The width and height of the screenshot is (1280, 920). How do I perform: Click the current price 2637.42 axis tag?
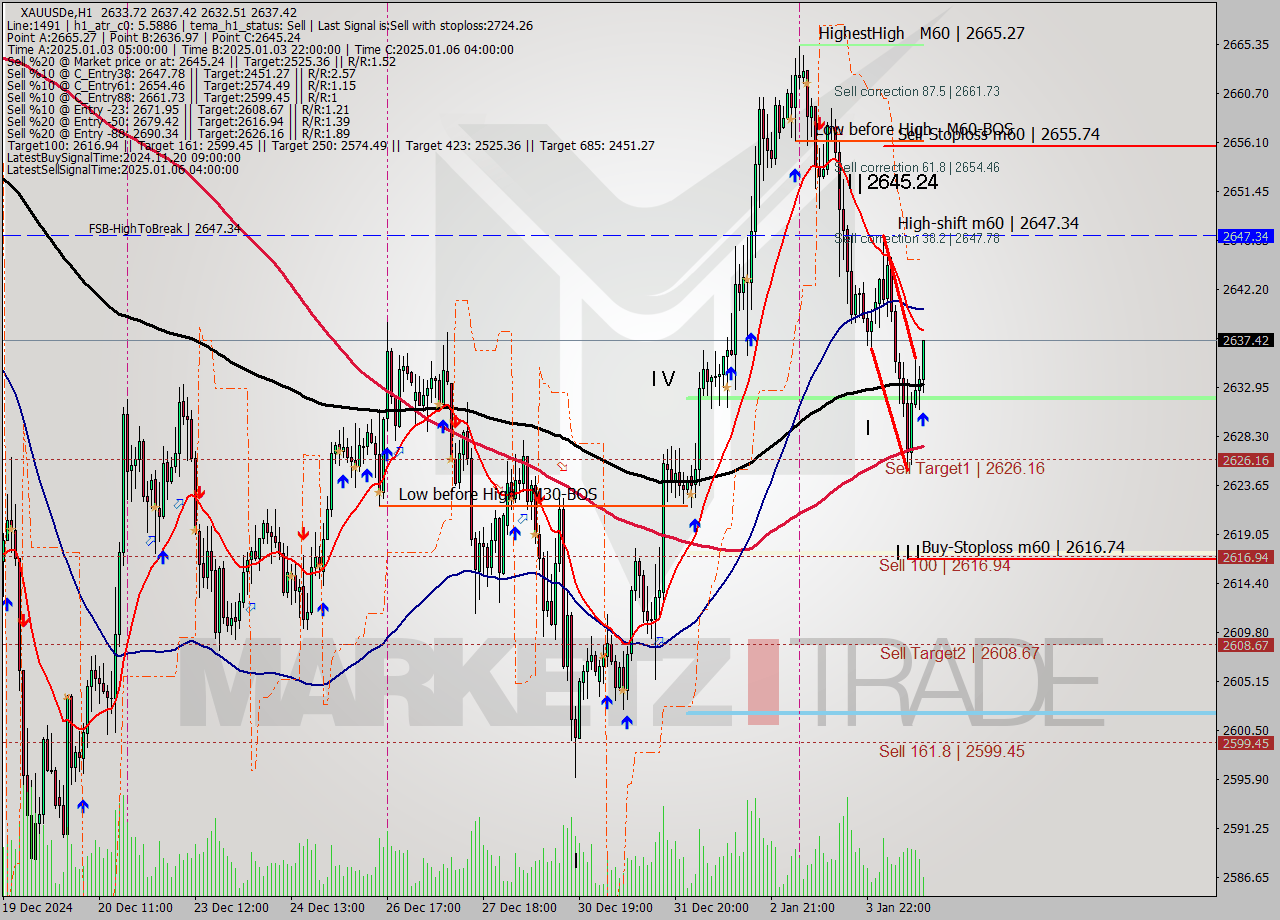1246,340
